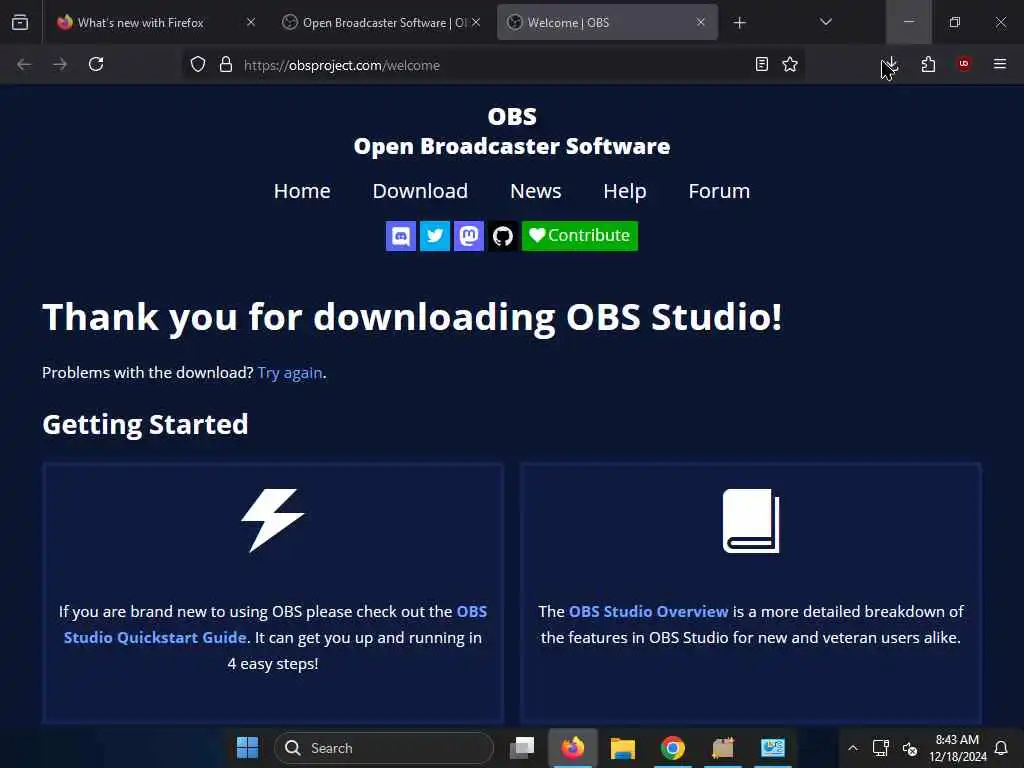Open Firefox application hamburger menu
This screenshot has width=1024, height=768.
[x=1000, y=64]
